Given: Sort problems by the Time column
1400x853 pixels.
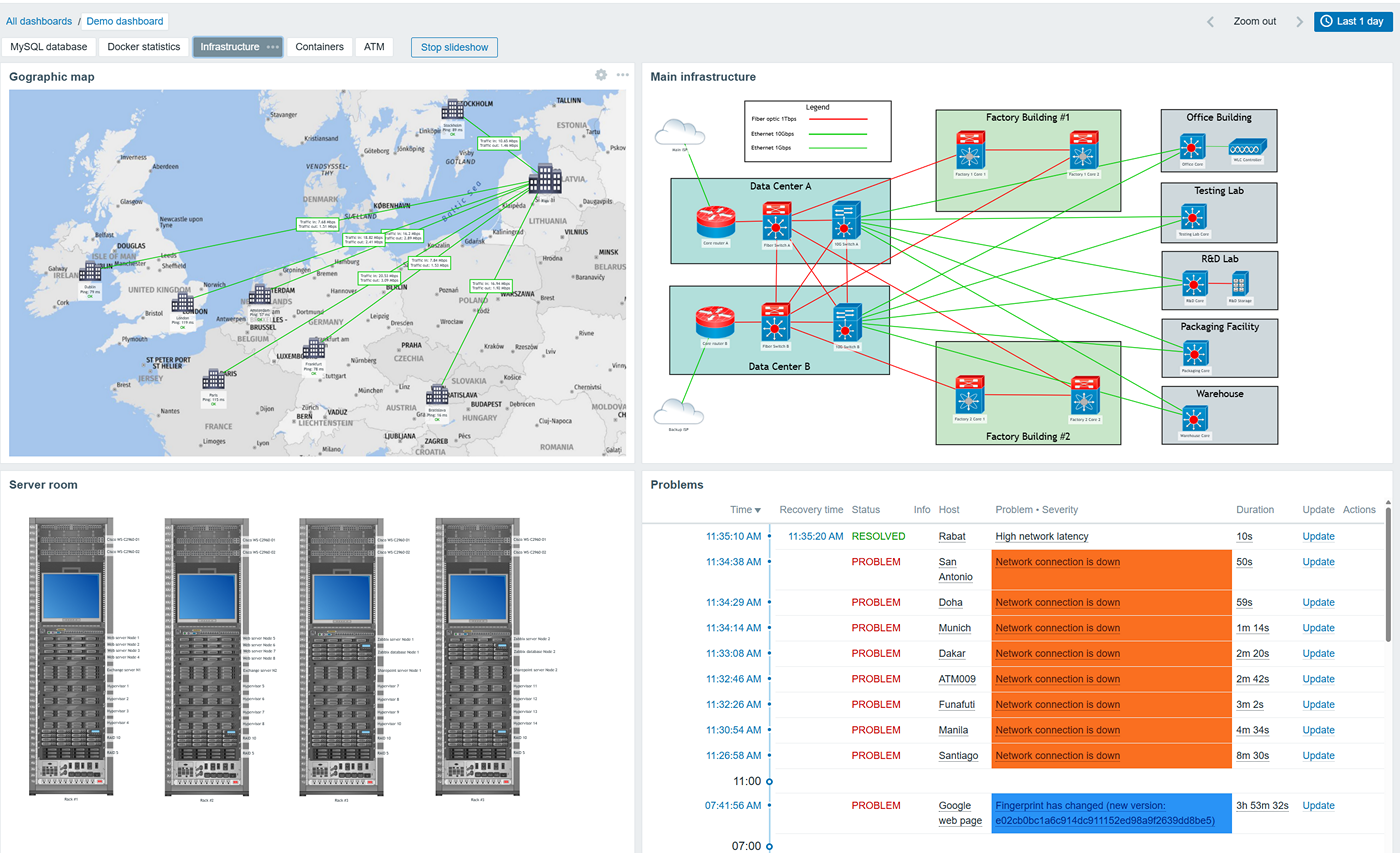Looking at the screenshot, I should coord(745,510).
